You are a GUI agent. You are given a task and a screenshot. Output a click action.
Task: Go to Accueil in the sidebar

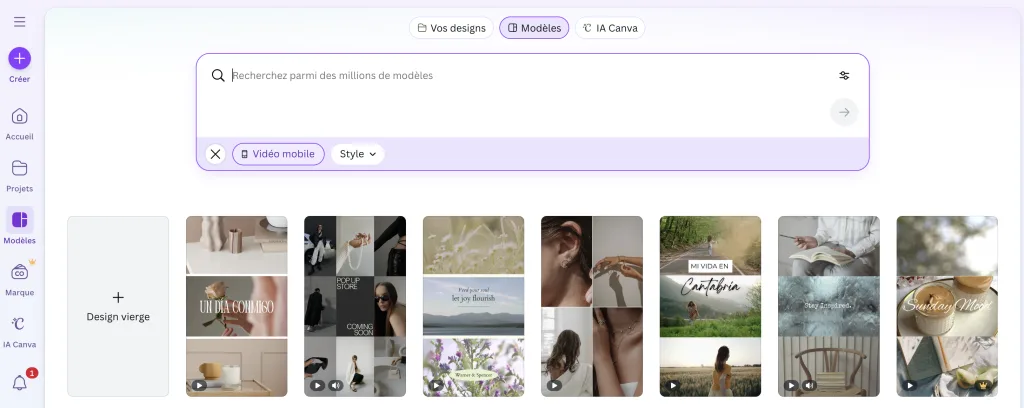coord(20,124)
